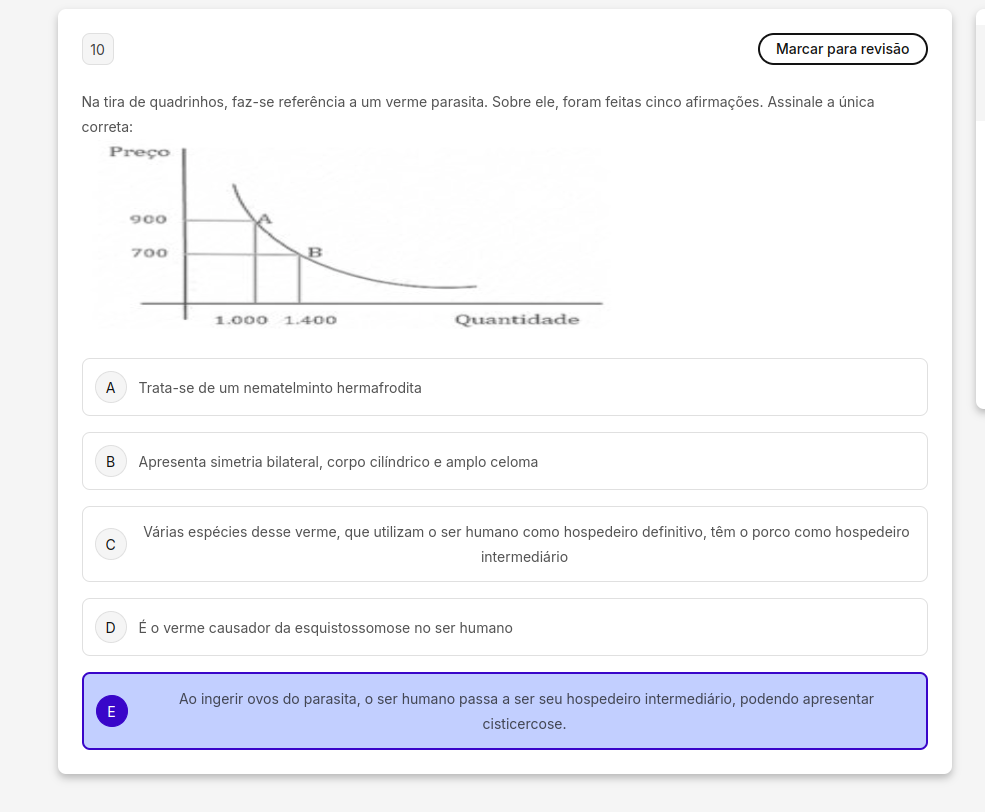Click the question number 10 badge
Screen dimensions: 985x812
coord(98,49)
